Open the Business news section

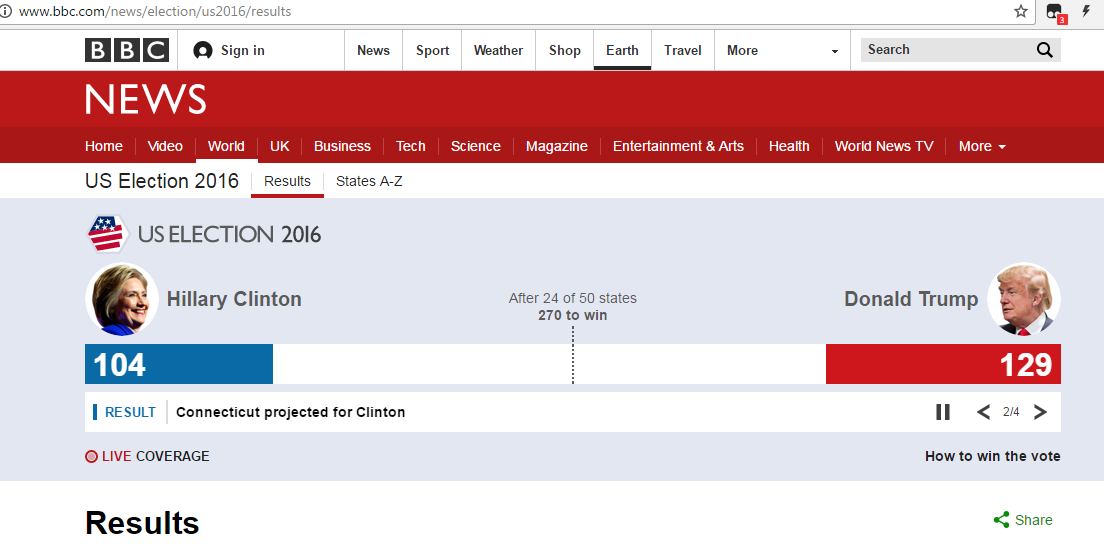pyautogui.click(x=342, y=146)
